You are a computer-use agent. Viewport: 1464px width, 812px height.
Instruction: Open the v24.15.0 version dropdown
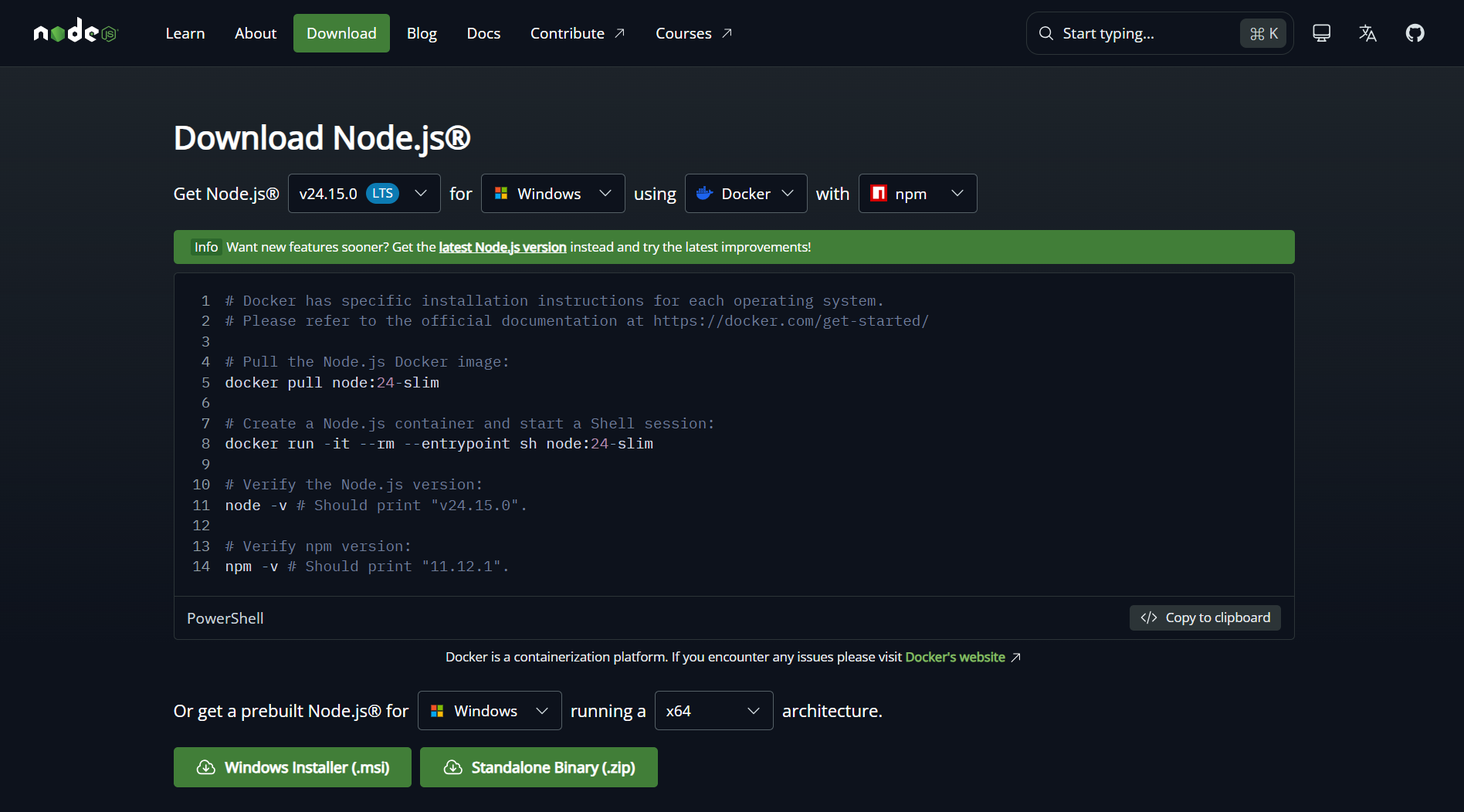(364, 194)
